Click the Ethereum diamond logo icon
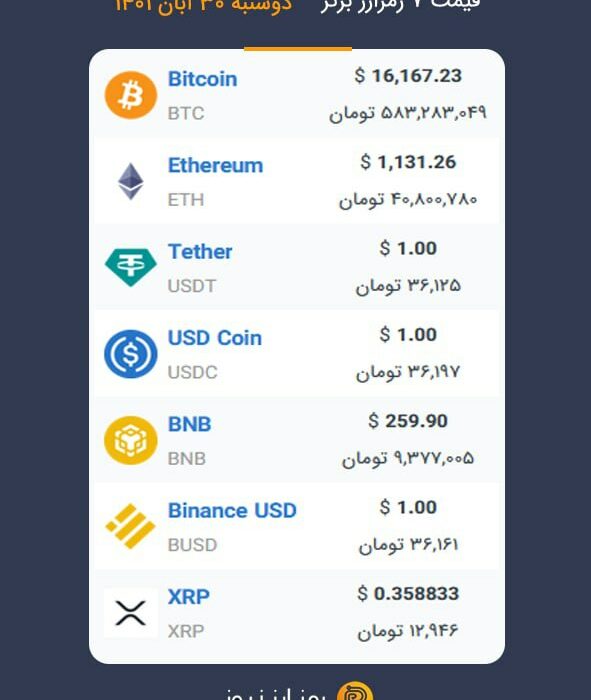 pyautogui.click(x=131, y=181)
